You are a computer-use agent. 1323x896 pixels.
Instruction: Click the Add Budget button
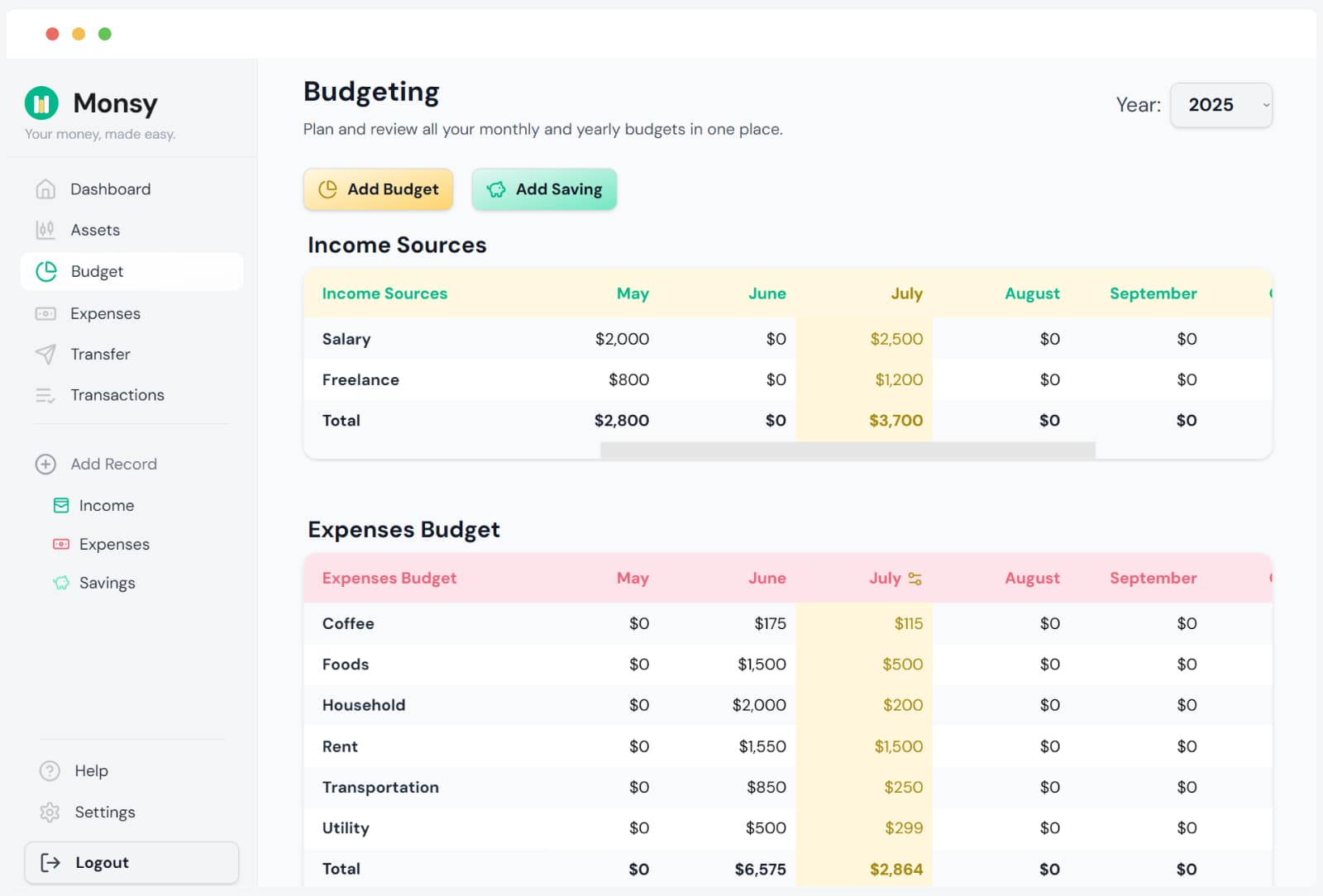pos(378,189)
